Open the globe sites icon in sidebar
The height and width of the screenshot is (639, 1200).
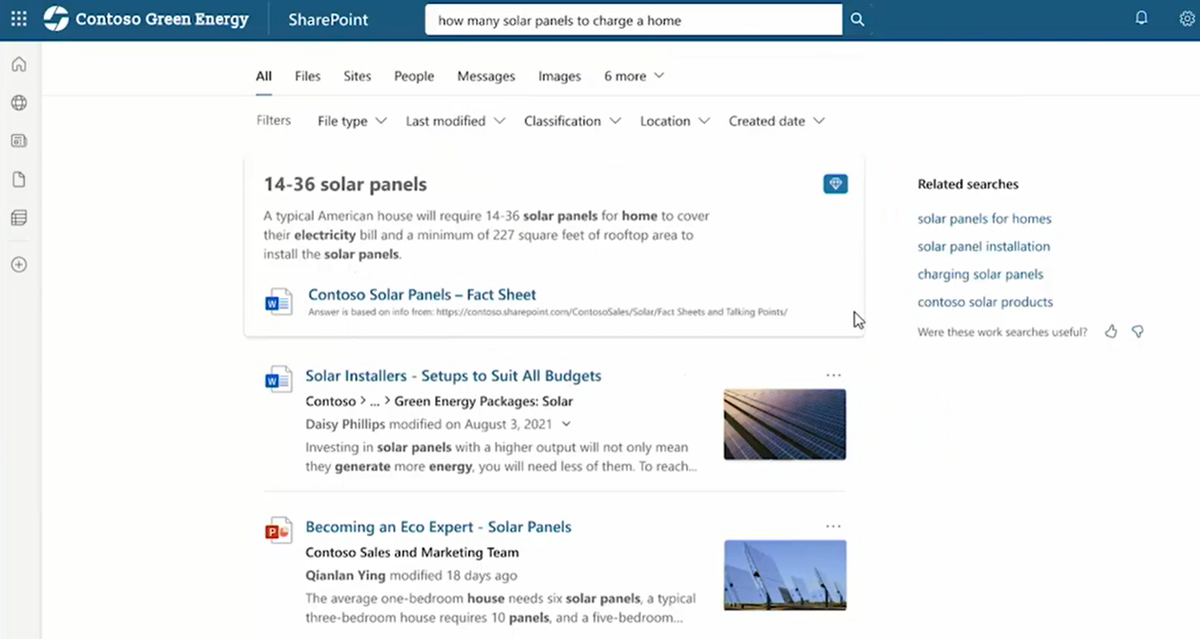(19, 103)
